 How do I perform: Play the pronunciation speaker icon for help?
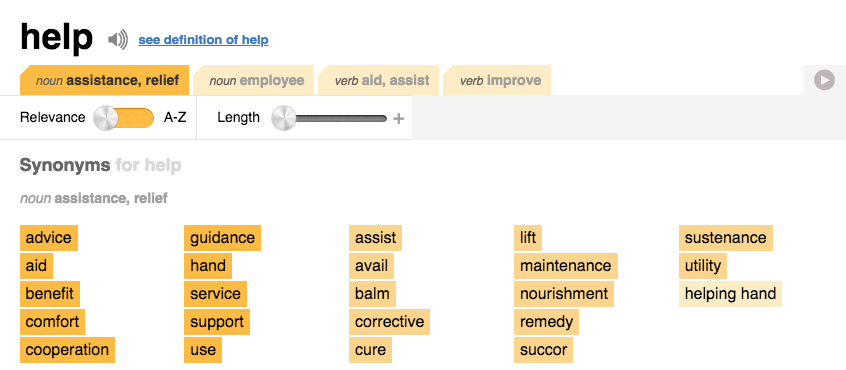(118, 40)
